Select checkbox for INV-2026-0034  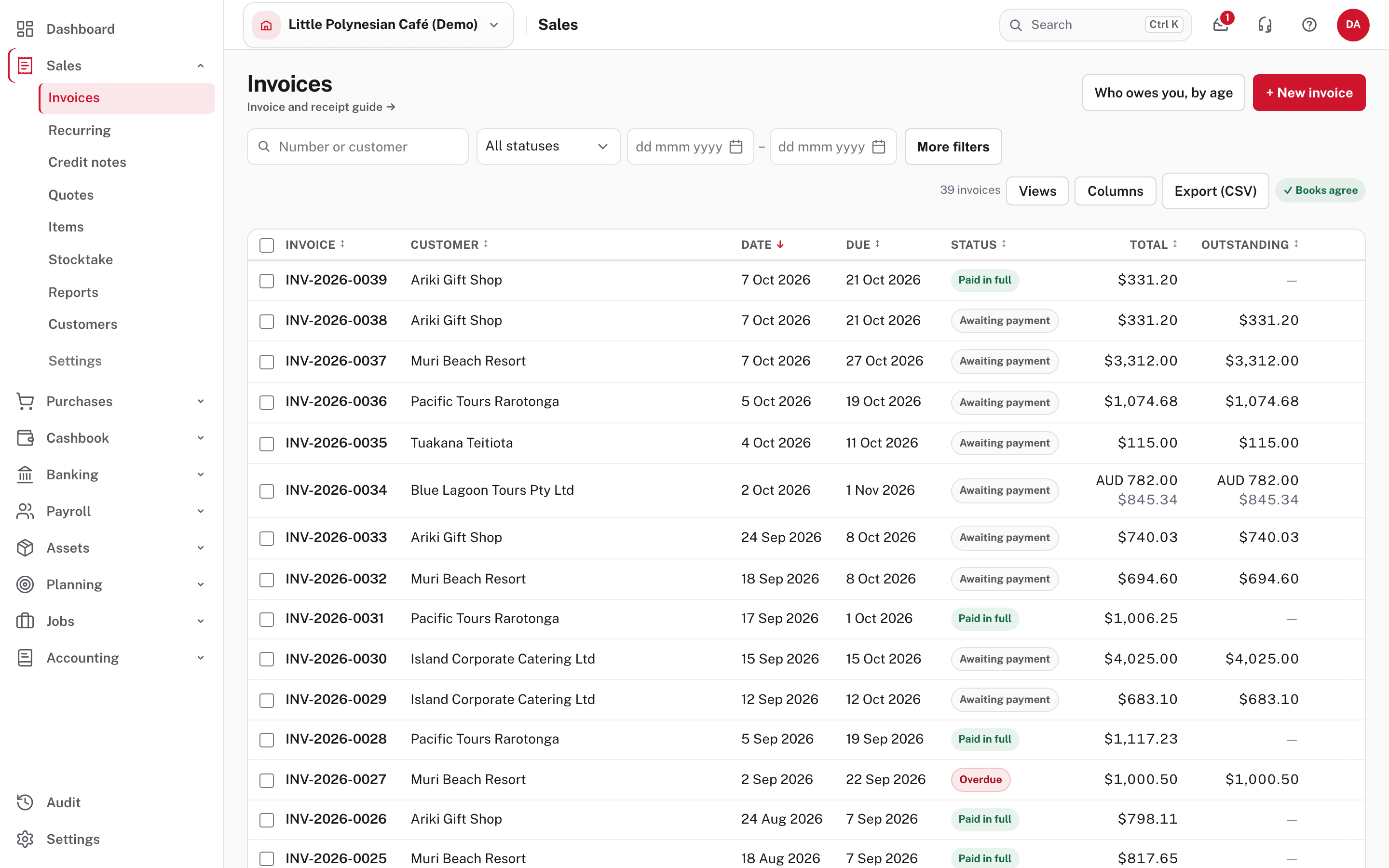coord(266,491)
